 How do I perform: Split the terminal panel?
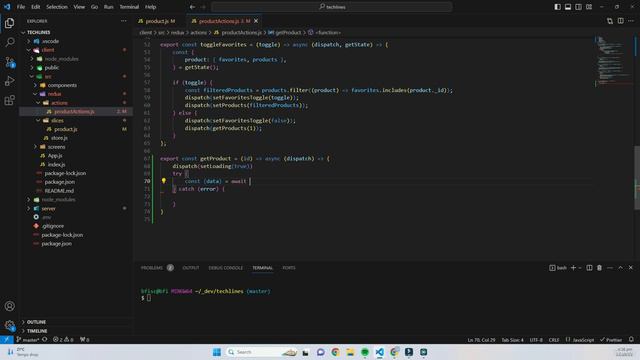tap(589, 268)
